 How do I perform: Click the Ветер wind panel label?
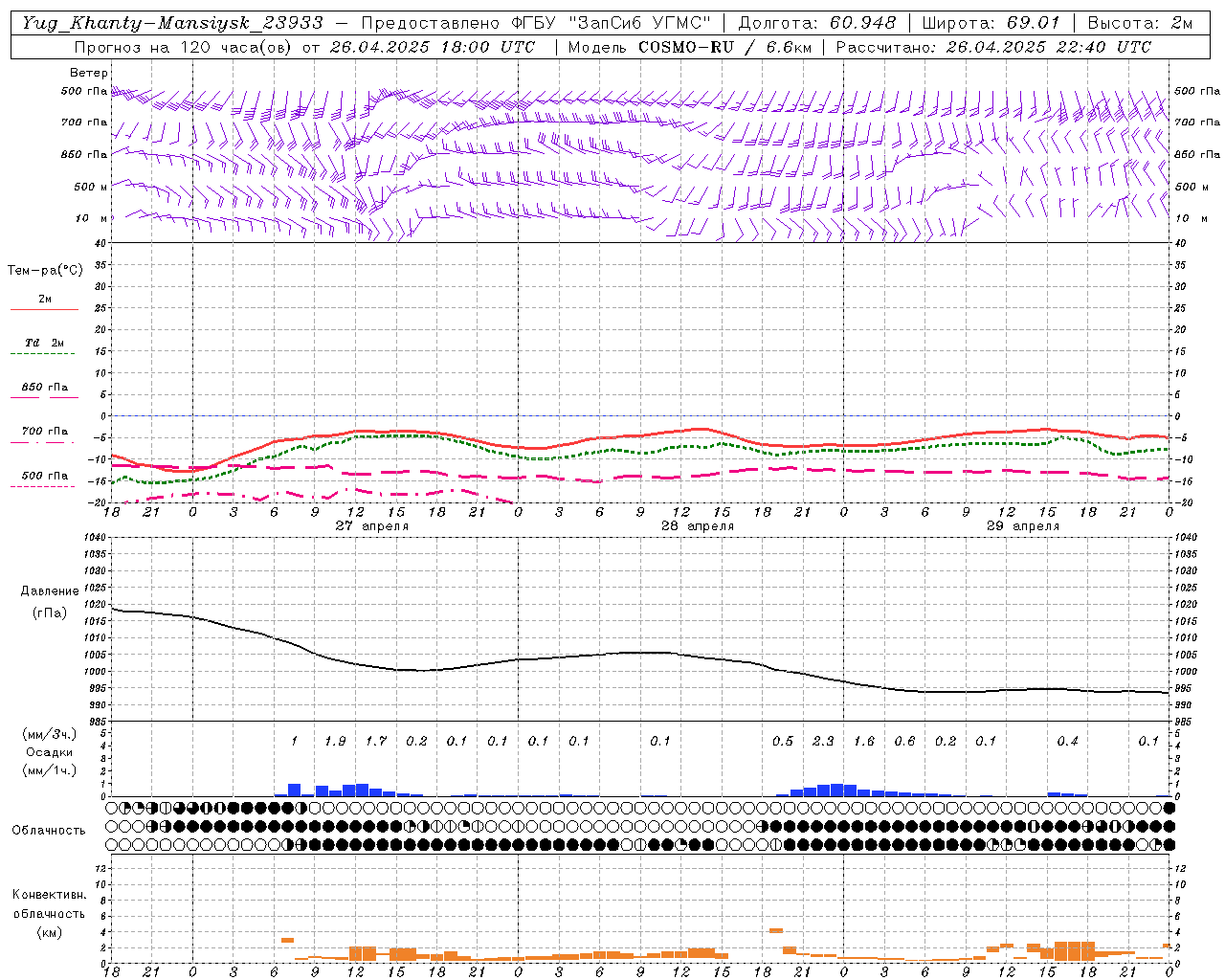(89, 73)
